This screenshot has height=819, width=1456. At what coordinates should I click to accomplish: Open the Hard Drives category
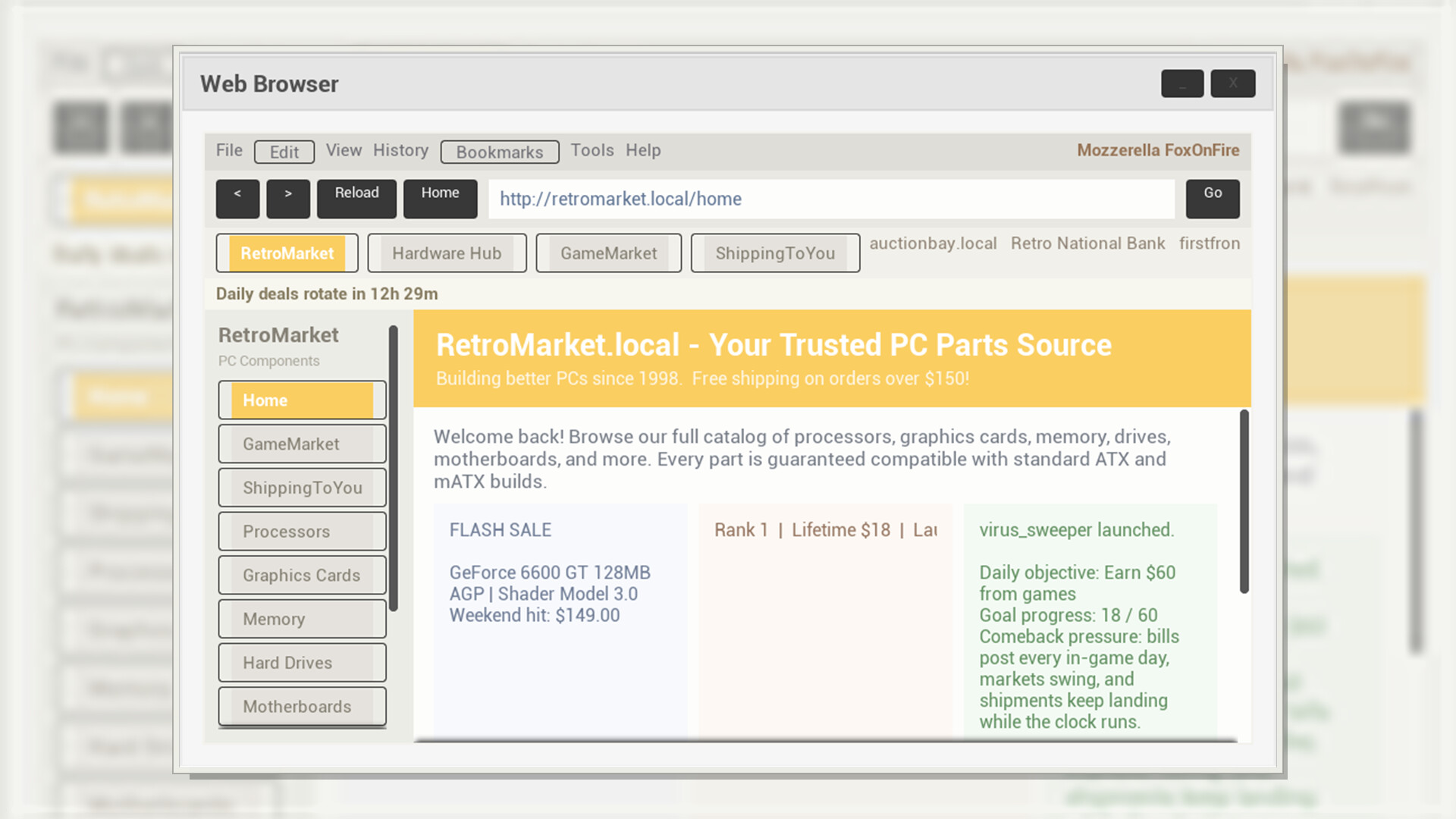coord(302,663)
